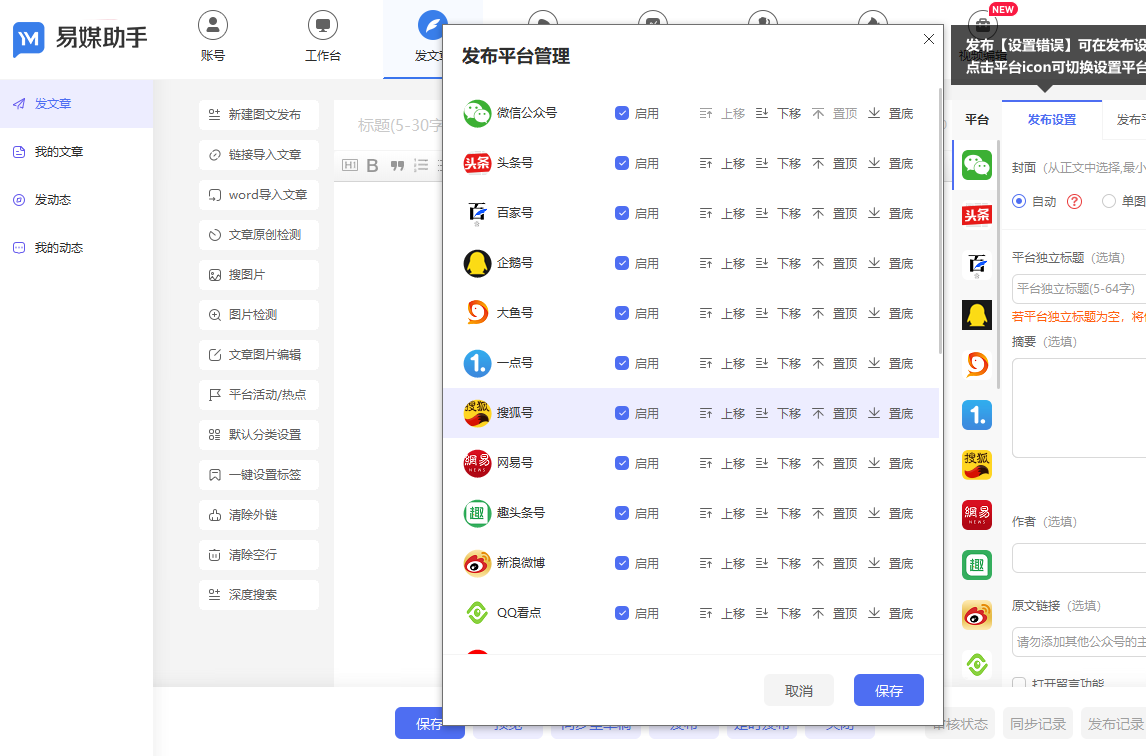Select 網易 icon in right platform strip

[x=976, y=515]
